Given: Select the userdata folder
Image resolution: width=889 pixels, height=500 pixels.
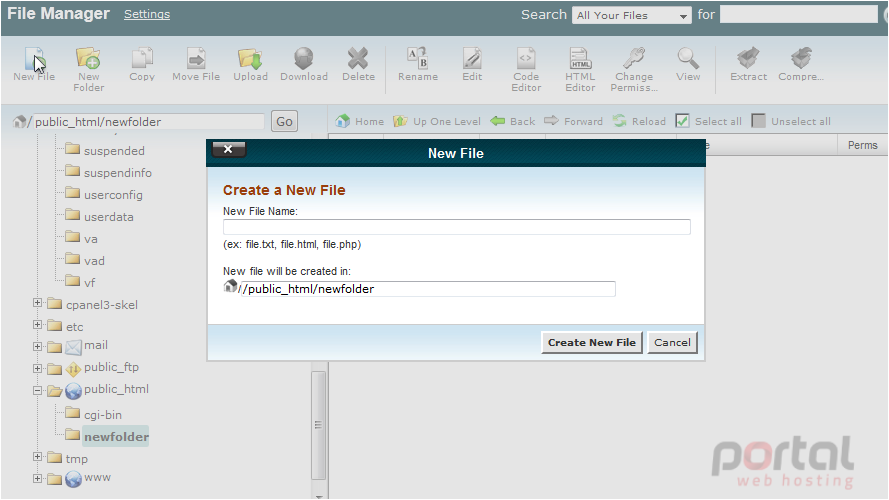Looking at the screenshot, I should click(109, 217).
